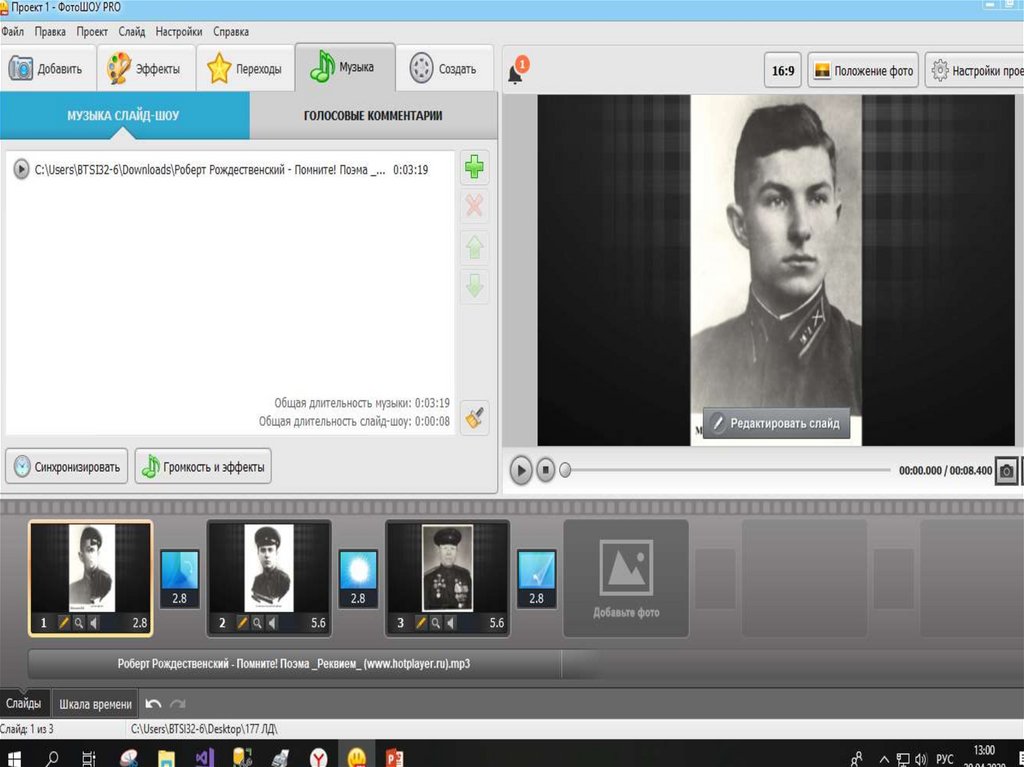Viewport: 1024px width, 767px height.
Task: Click the magnifier icon on slide 2
Action: 257,623
